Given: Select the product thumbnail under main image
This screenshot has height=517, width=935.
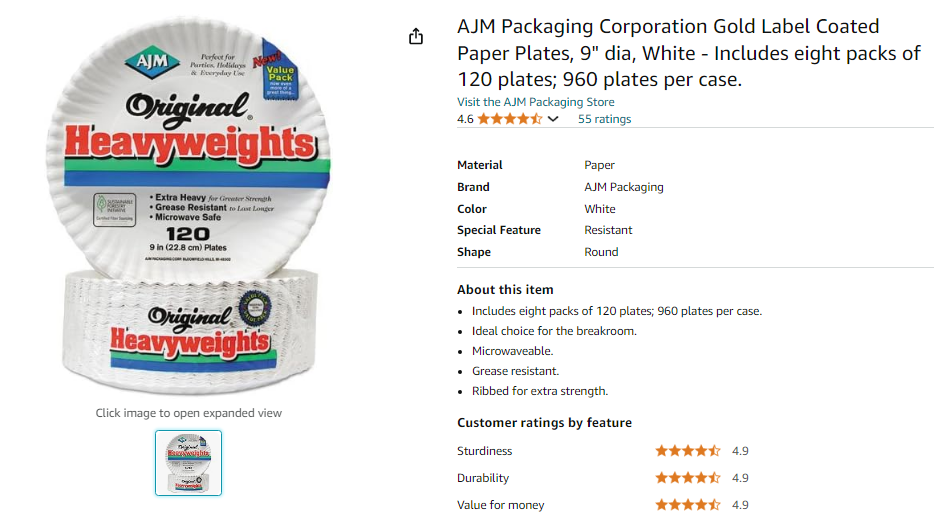Looking at the screenshot, I should click(188, 463).
